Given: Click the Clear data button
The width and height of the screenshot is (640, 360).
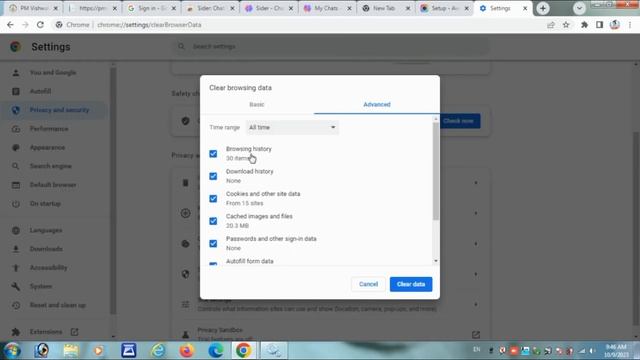Looking at the screenshot, I should [x=411, y=284].
